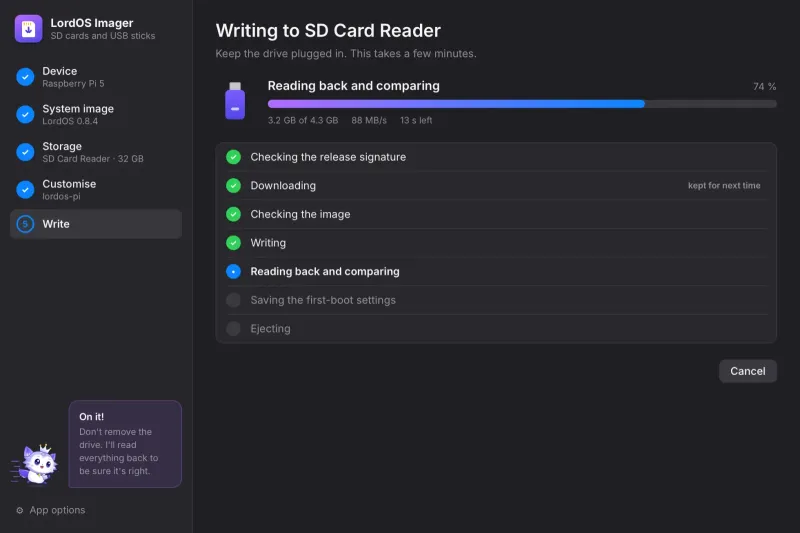Click the 'lordos-pi' hostname label

coord(61,196)
